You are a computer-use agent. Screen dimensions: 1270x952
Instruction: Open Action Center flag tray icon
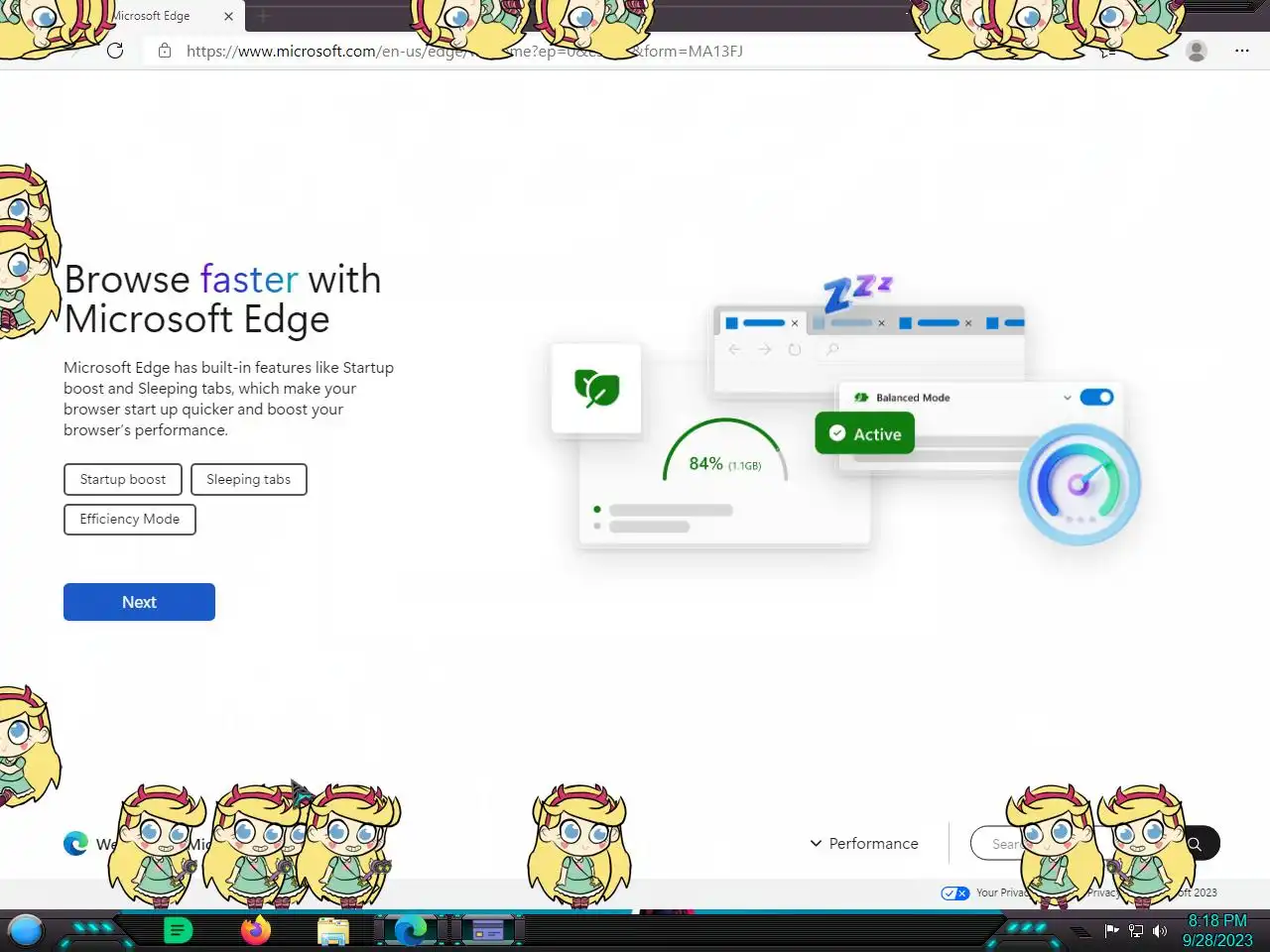(x=1111, y=930)
